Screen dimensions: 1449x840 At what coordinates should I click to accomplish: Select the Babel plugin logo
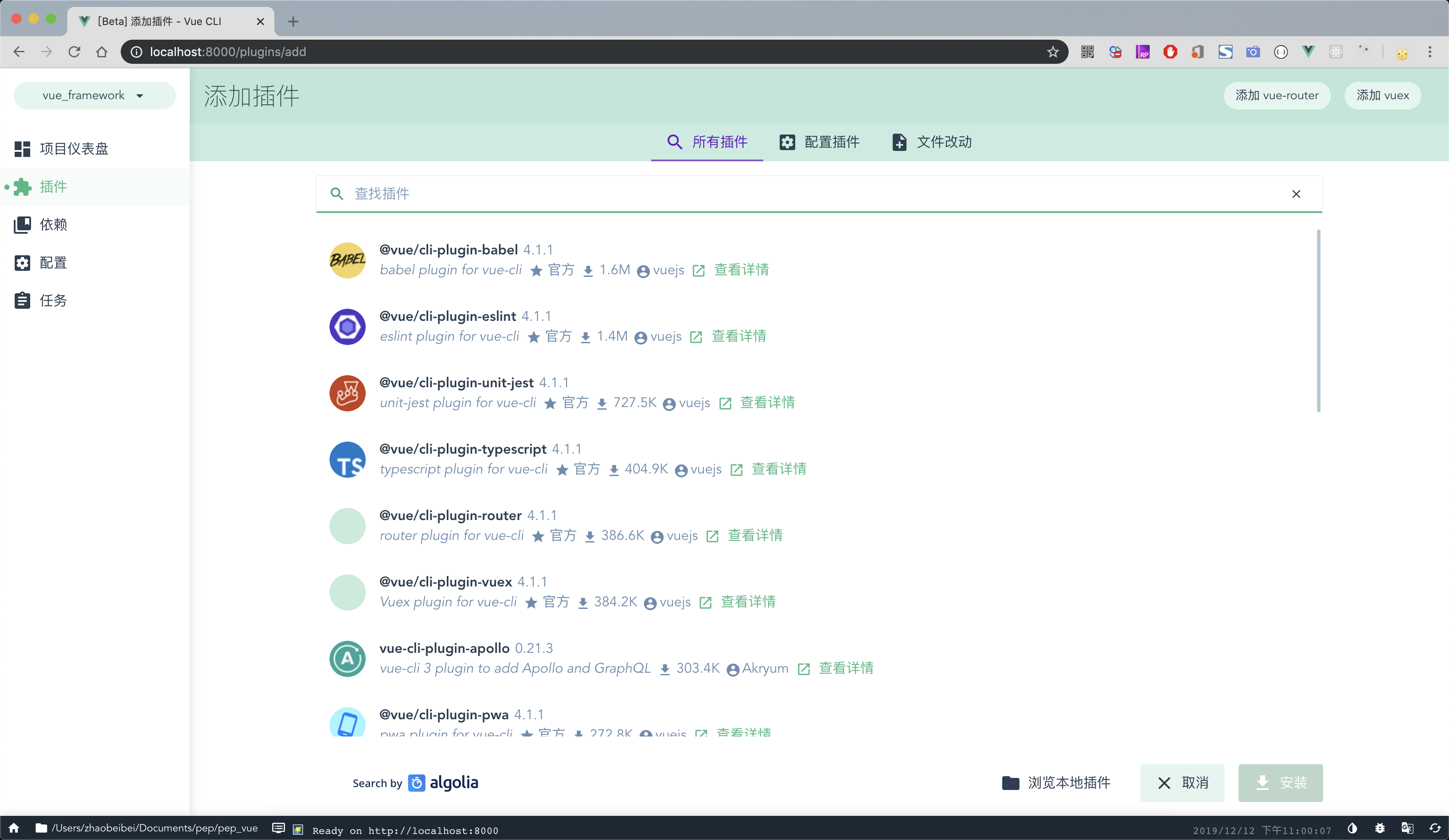347,260
